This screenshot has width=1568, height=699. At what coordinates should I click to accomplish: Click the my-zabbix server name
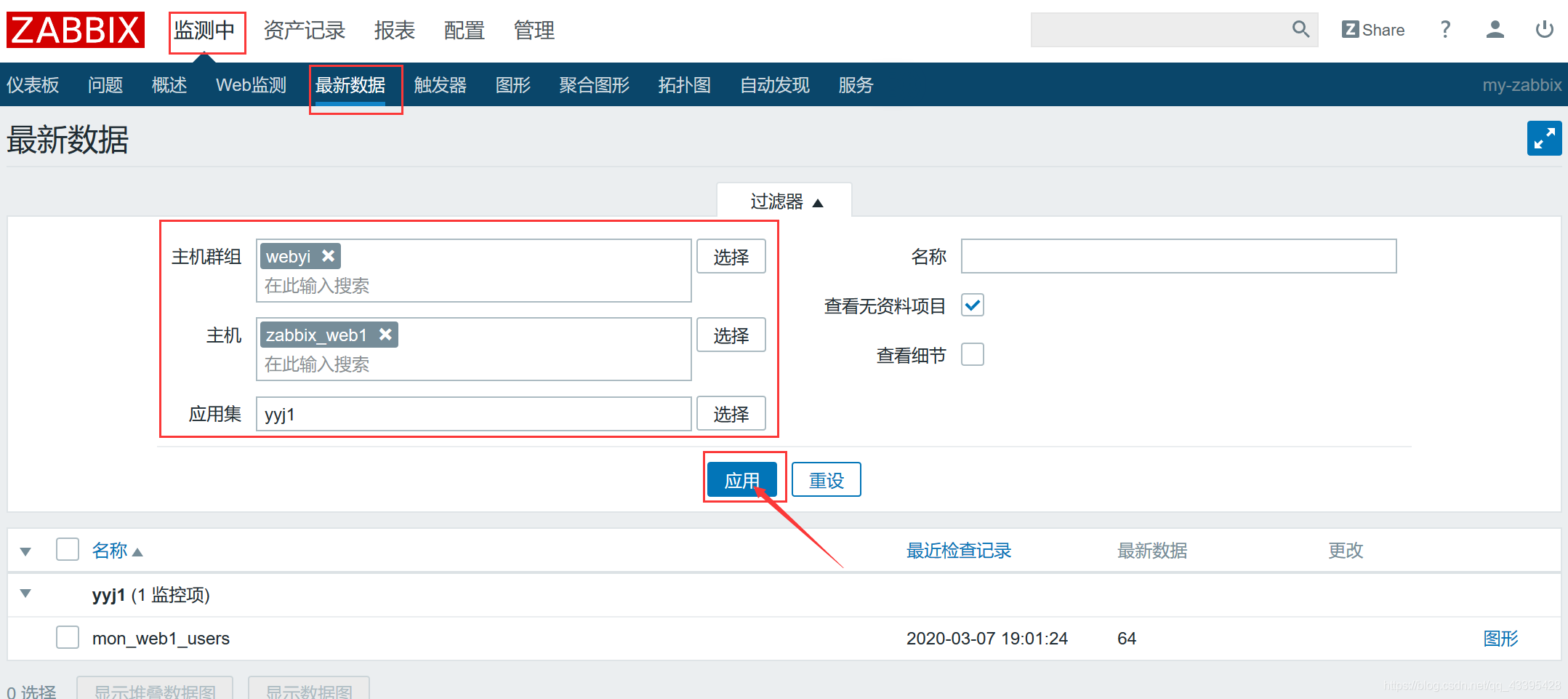[x=1522, y=85]
